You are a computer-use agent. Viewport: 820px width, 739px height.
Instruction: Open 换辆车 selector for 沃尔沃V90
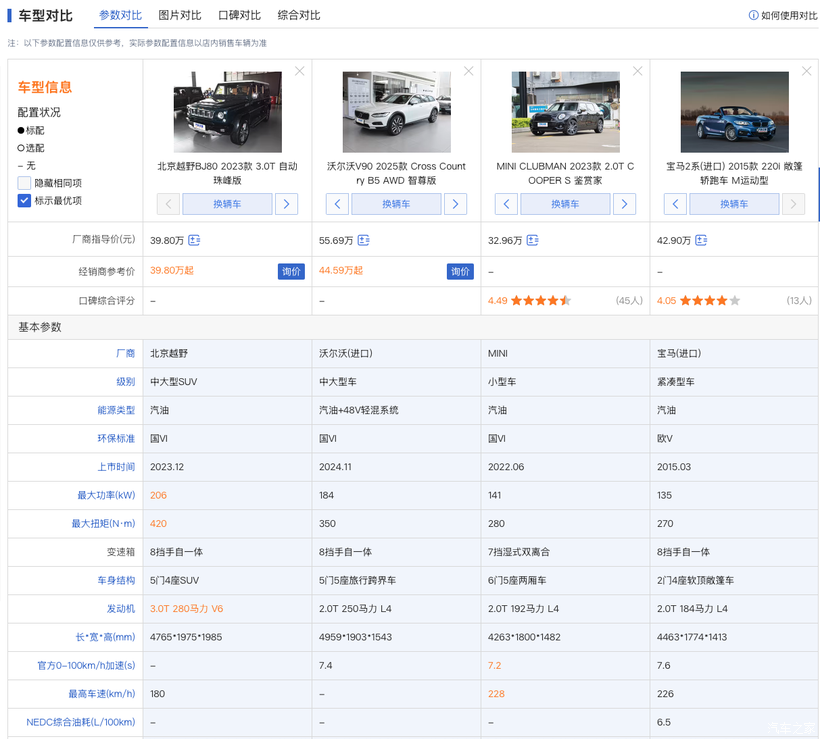(396, 204)
